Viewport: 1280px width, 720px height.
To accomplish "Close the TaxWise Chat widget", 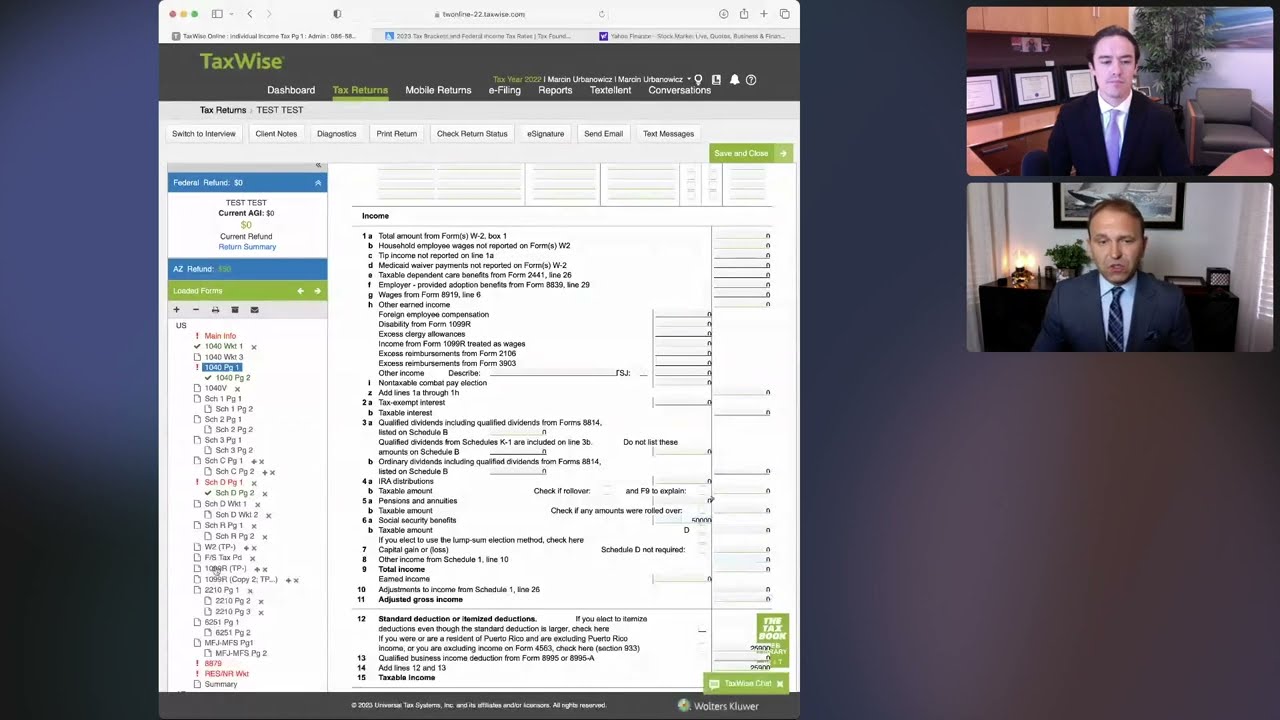I will 780,684.
